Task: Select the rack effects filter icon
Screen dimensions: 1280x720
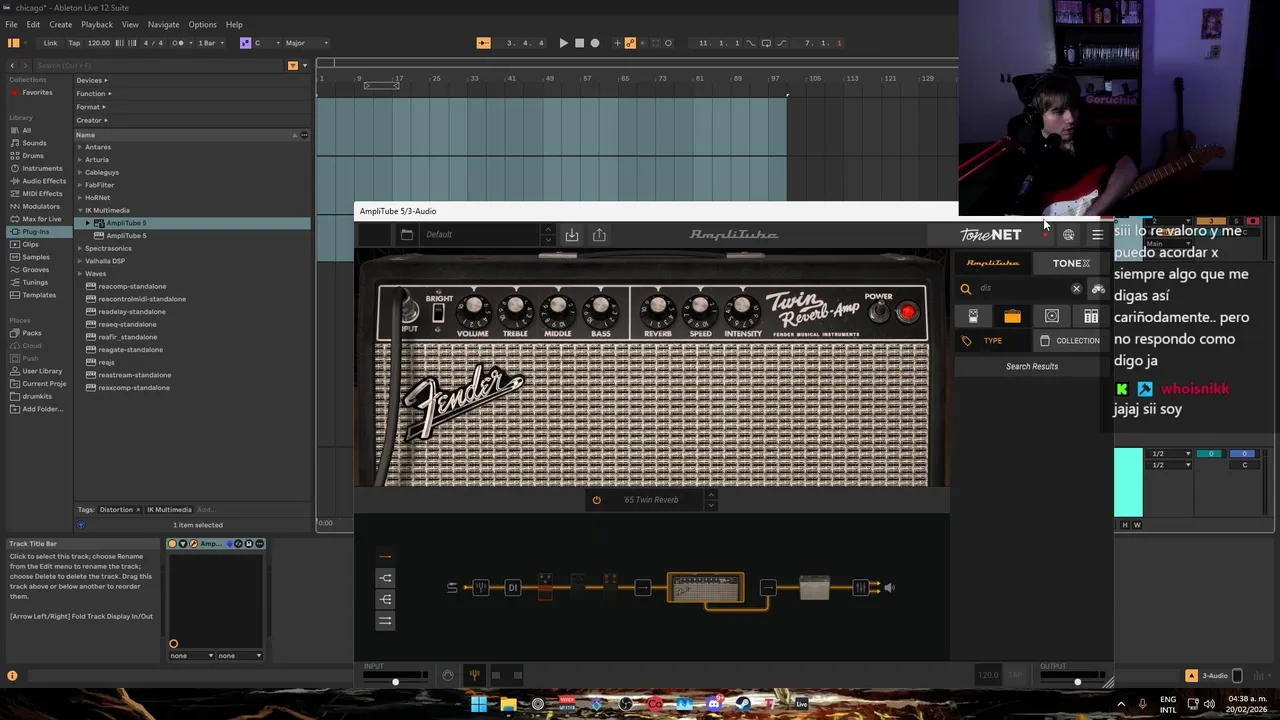Action: coord(1091,316)
